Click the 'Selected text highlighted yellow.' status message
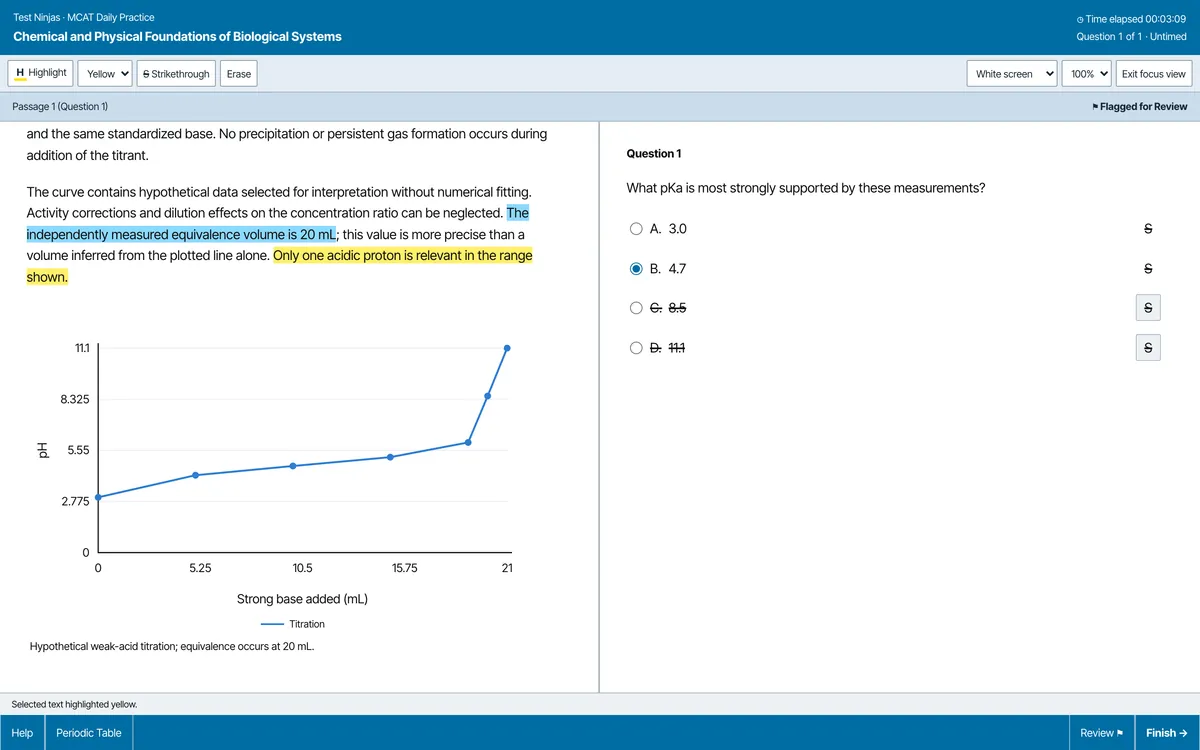The width and height of the screenshot is (1200, 750). (x=74, y=705)
